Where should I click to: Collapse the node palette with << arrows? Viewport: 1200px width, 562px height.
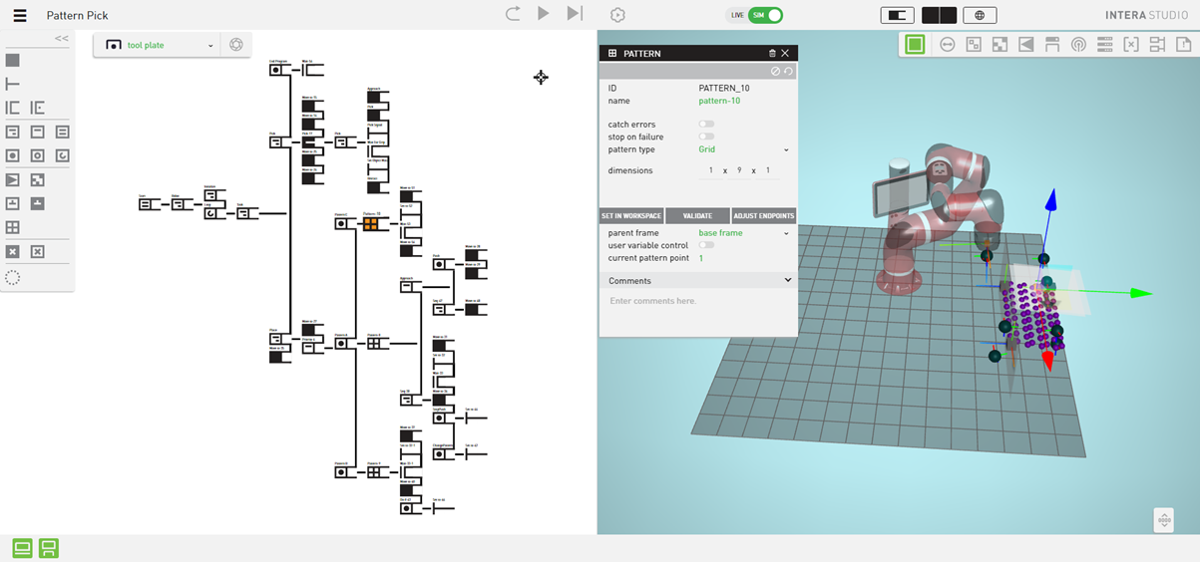click(61, 39)
